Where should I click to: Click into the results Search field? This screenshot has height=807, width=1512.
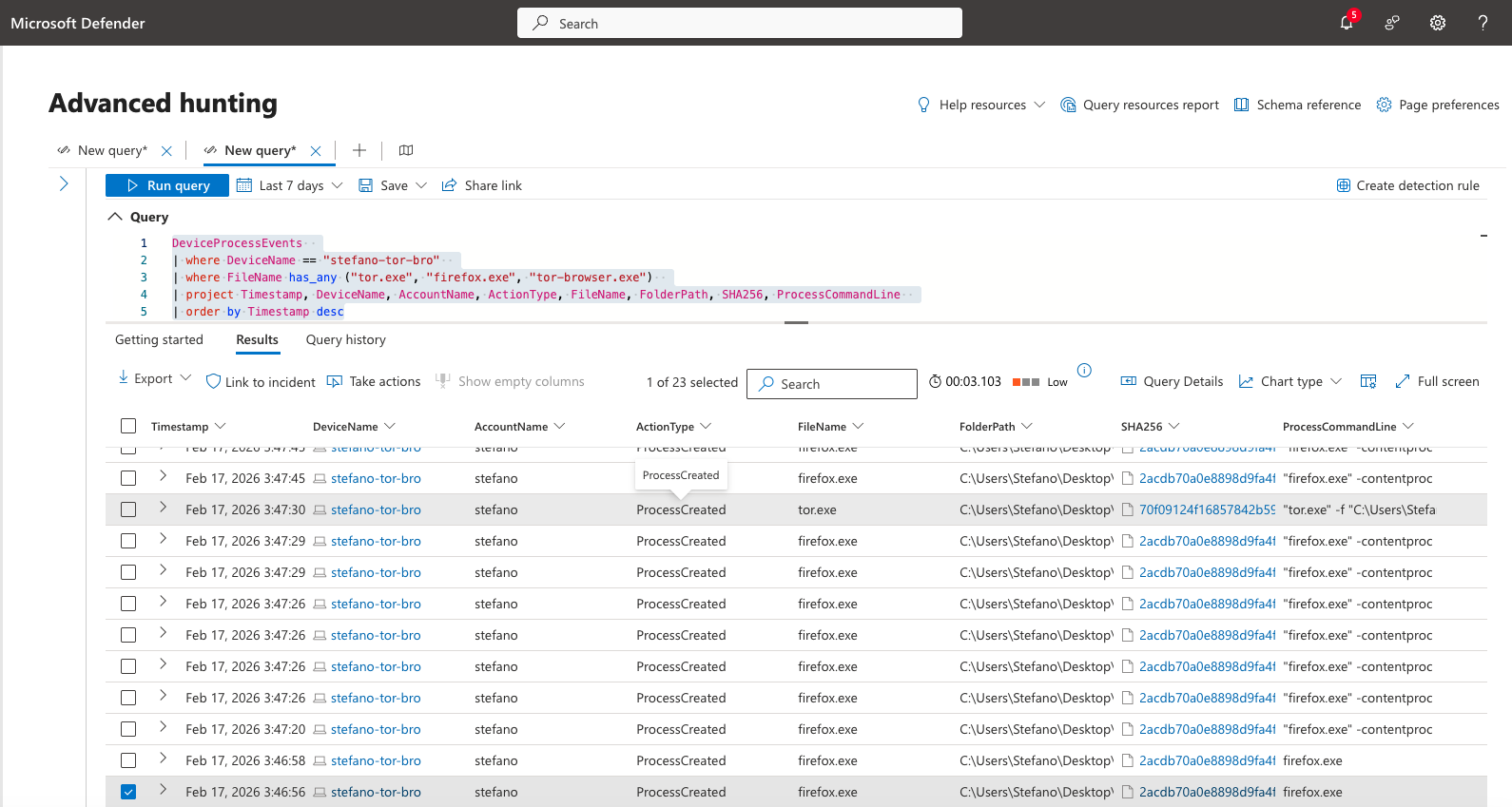tap(832, 384)
